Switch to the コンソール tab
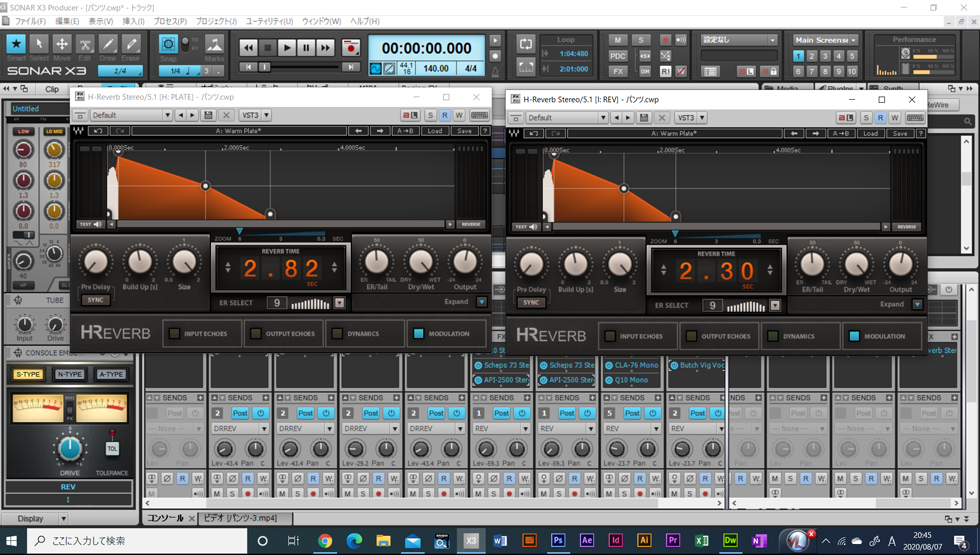Screen dimensions: 980x555 165,518
